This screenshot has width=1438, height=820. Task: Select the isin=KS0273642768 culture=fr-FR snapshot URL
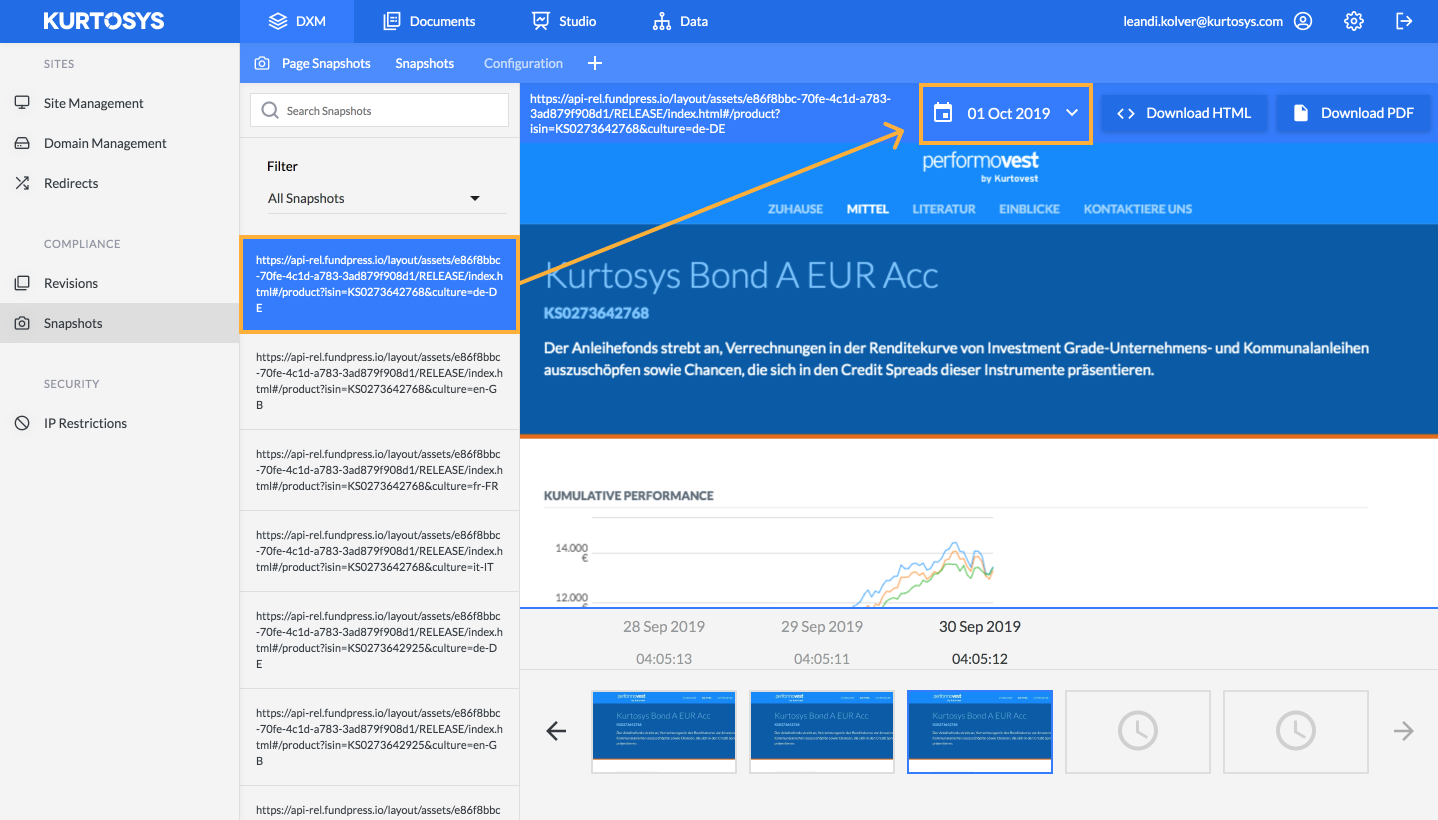[x=379, y=470]
